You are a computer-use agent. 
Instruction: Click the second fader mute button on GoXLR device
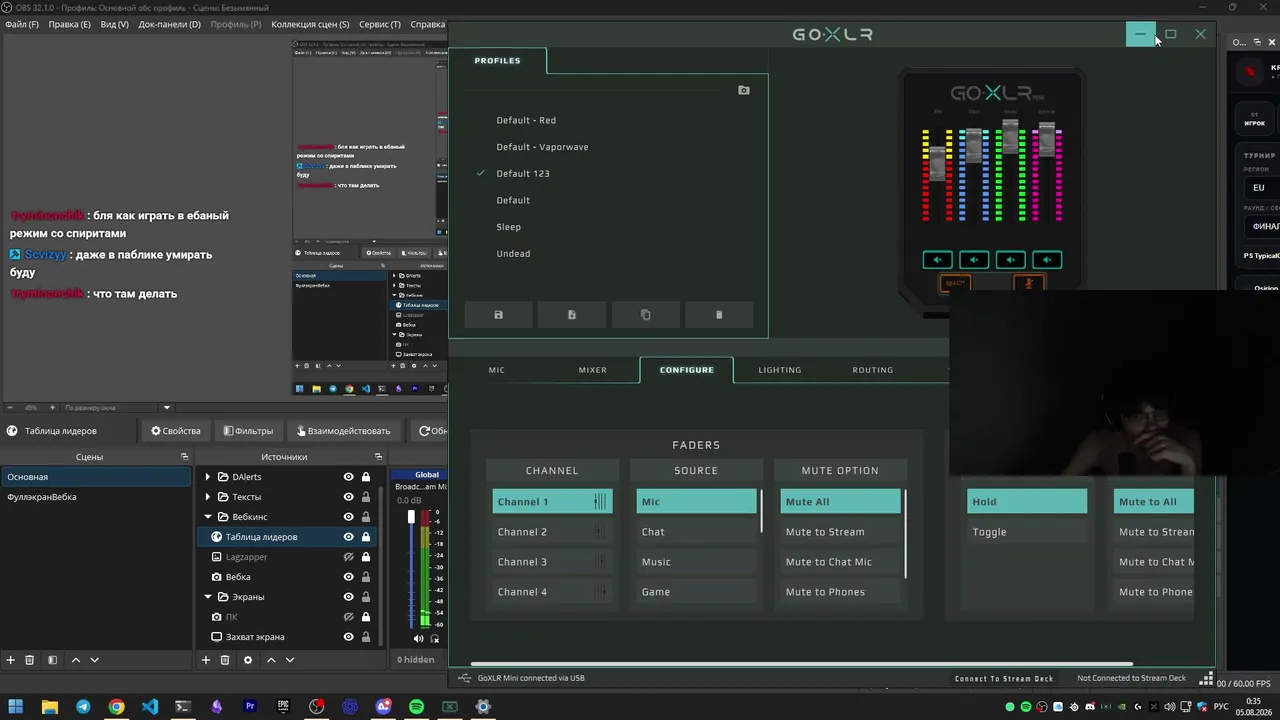[974, 260]
